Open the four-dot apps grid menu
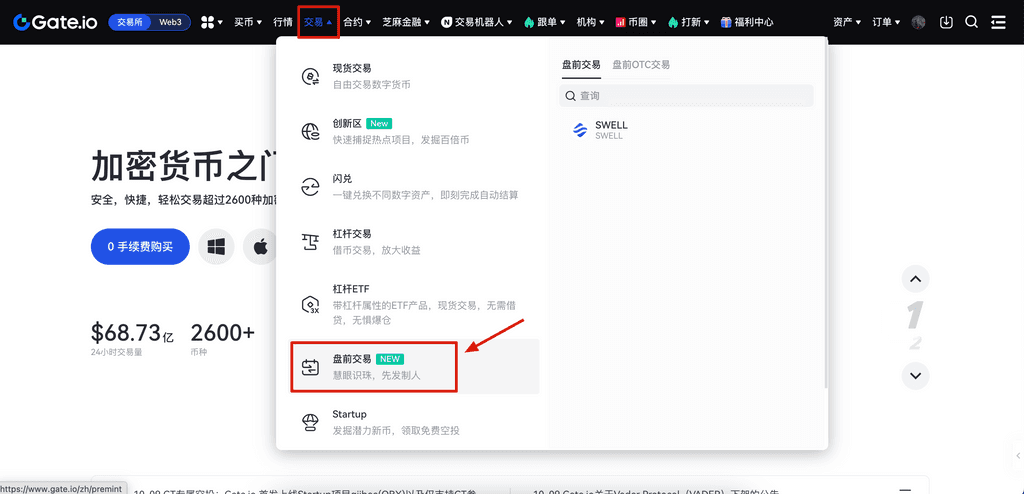Screen dimensions: 1024x494 click(211, 22)
